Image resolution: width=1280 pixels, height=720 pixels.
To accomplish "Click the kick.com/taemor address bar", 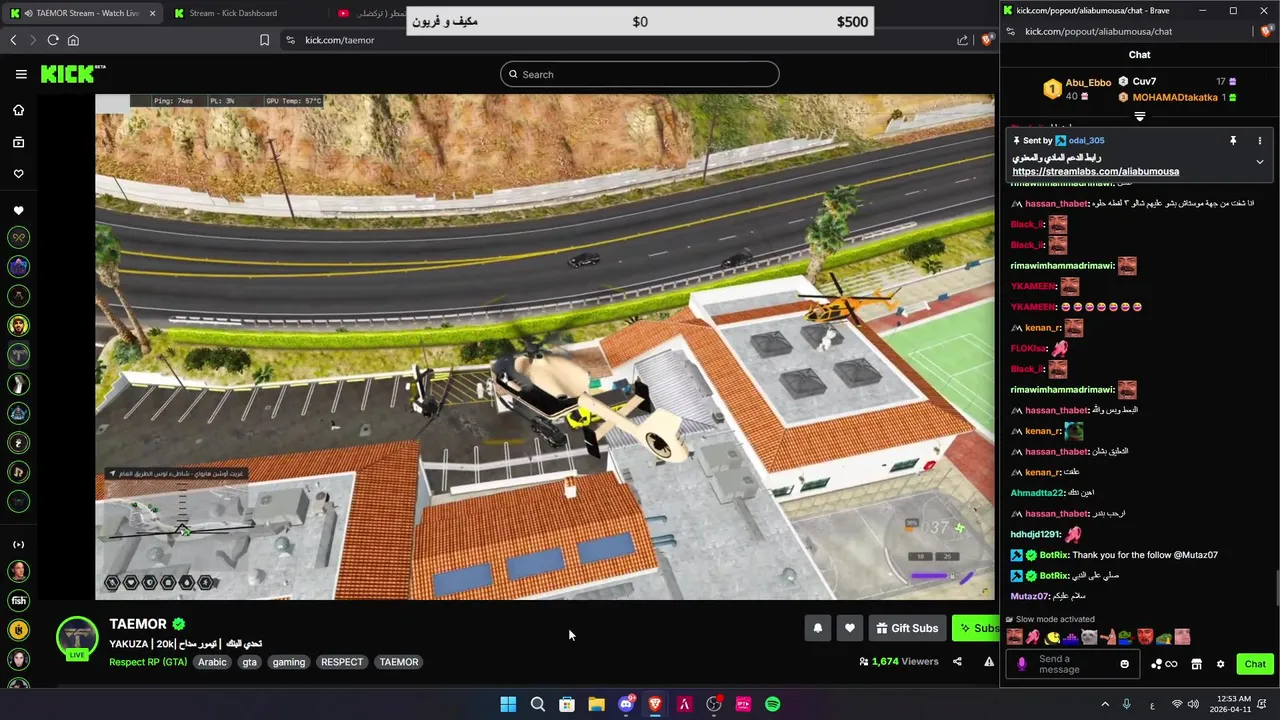I will tap(620, 40).
